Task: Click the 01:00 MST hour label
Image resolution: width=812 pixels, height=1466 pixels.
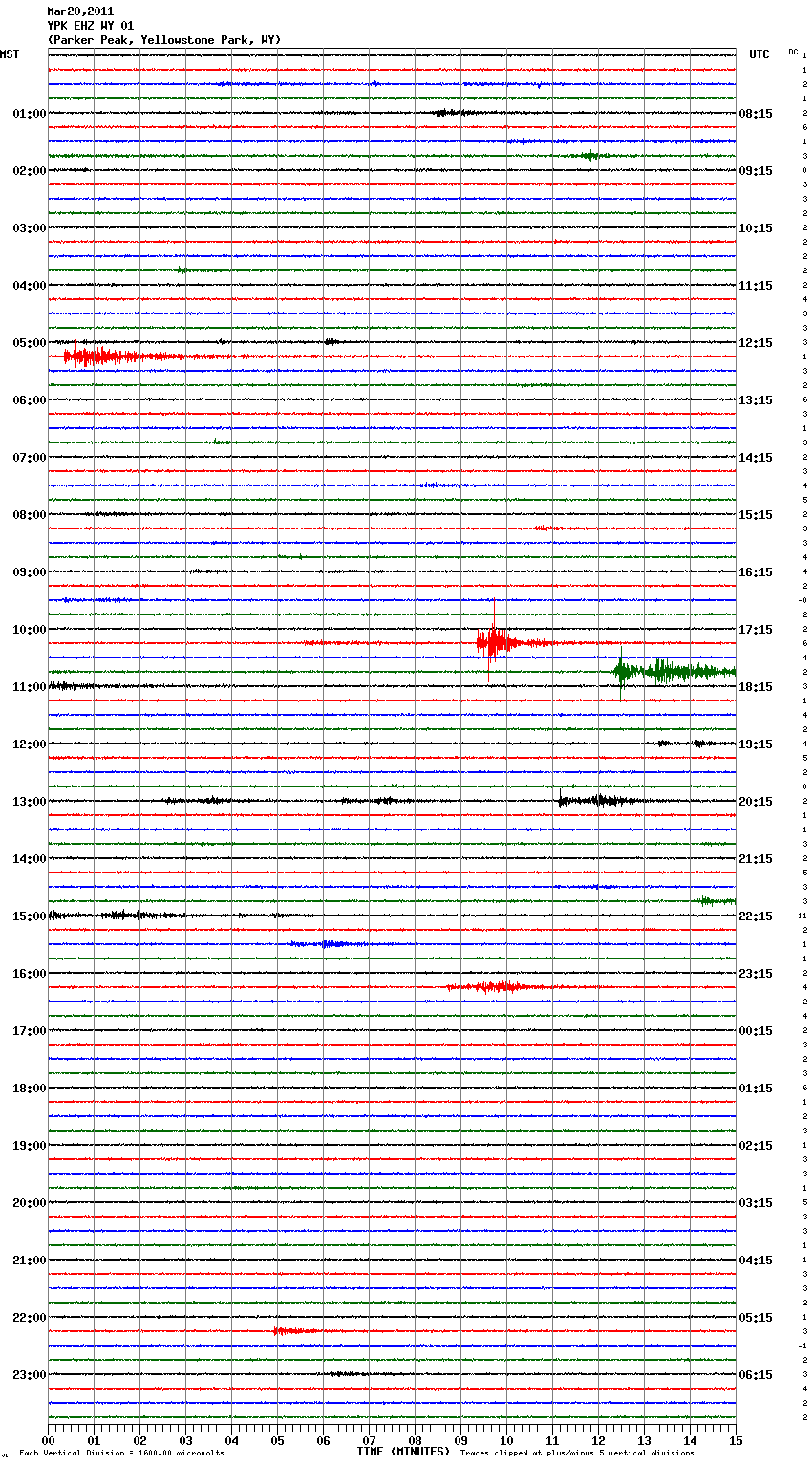Action: 29,114
